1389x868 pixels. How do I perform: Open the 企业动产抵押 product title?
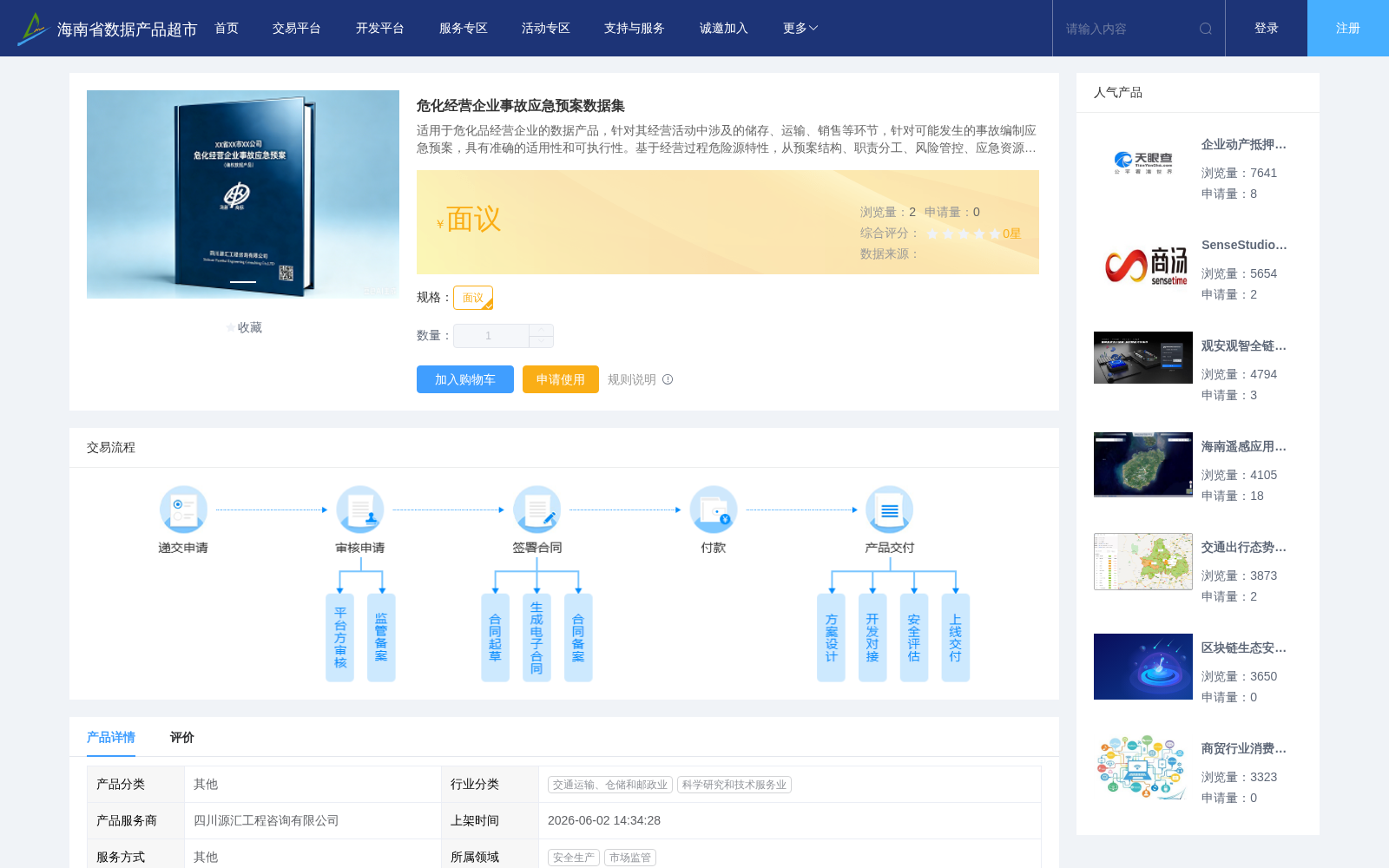pyautogui.click(x=1244, y=144)
